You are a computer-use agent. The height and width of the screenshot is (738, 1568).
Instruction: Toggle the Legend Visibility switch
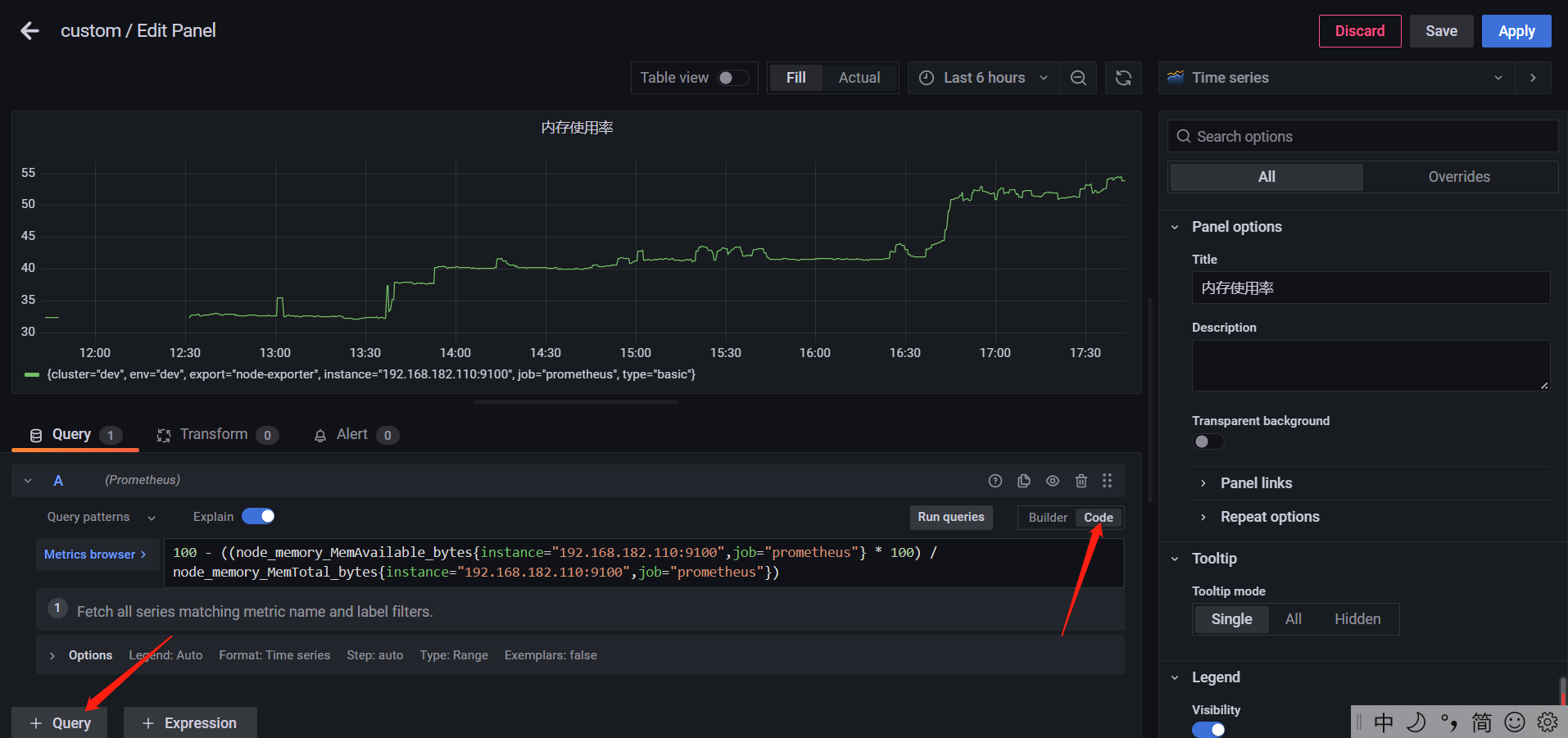[x=1208, y=729]
